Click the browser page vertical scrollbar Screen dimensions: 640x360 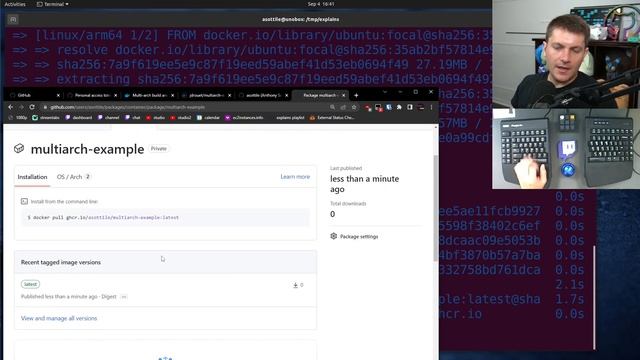(436, 208)
